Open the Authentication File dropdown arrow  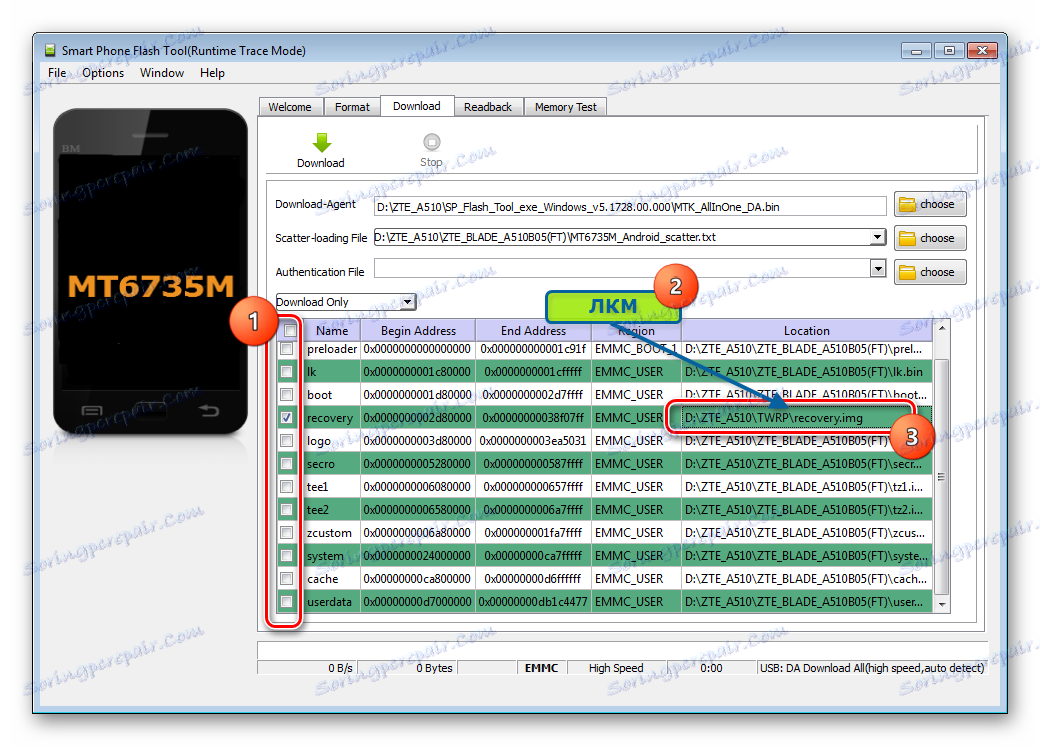point(879,271)
